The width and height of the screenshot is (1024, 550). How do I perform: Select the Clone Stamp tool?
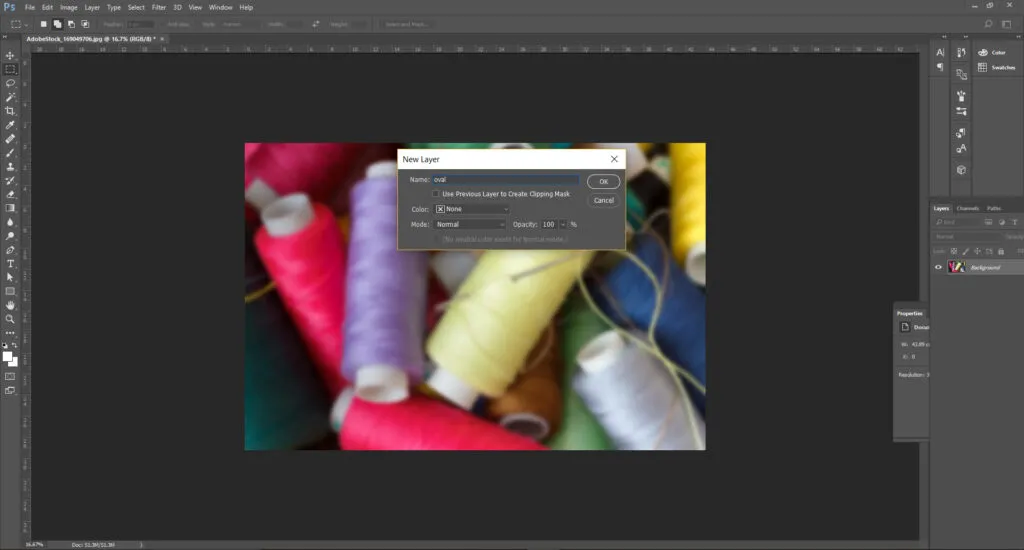coord(10,167)
